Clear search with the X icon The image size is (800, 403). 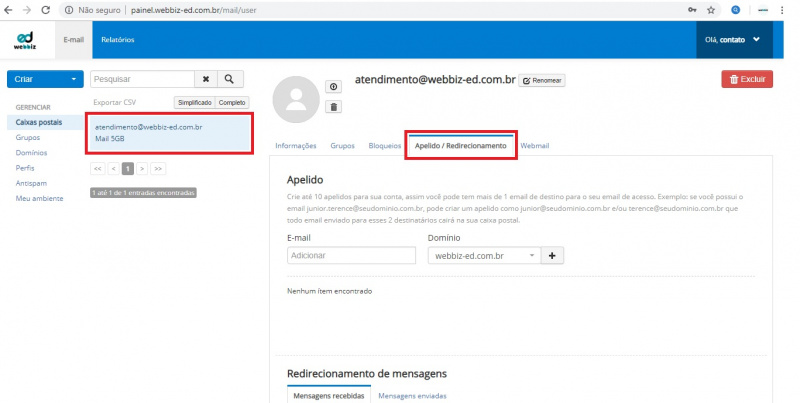205,78
